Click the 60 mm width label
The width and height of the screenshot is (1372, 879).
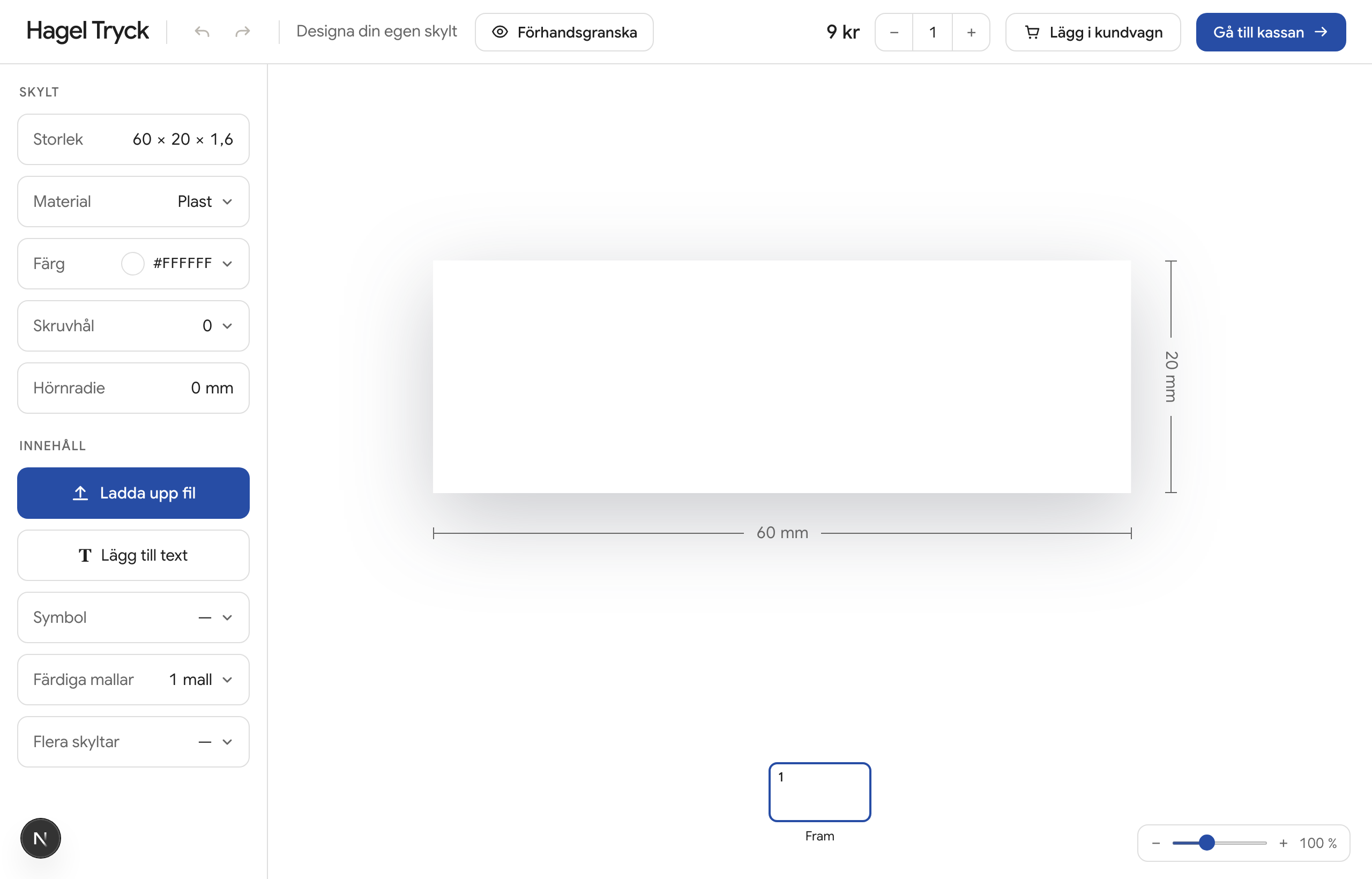click(x=782, y=533)
